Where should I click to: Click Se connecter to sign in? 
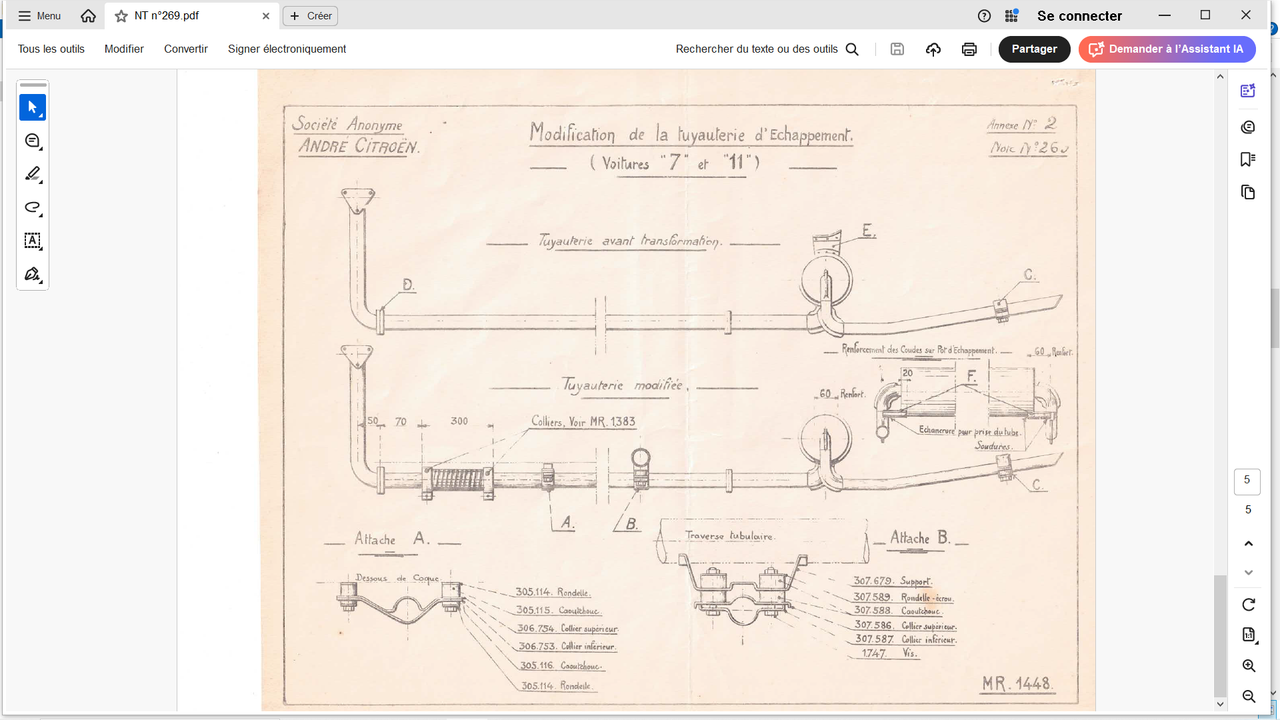tap(1080, 16)
